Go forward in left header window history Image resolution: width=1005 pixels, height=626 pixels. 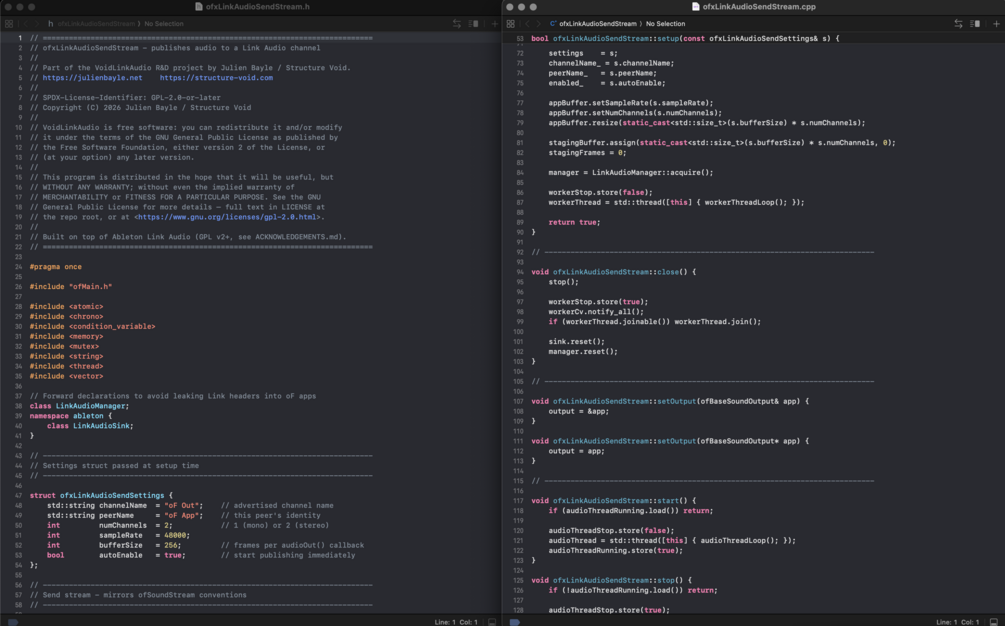[x=37, y=24]
